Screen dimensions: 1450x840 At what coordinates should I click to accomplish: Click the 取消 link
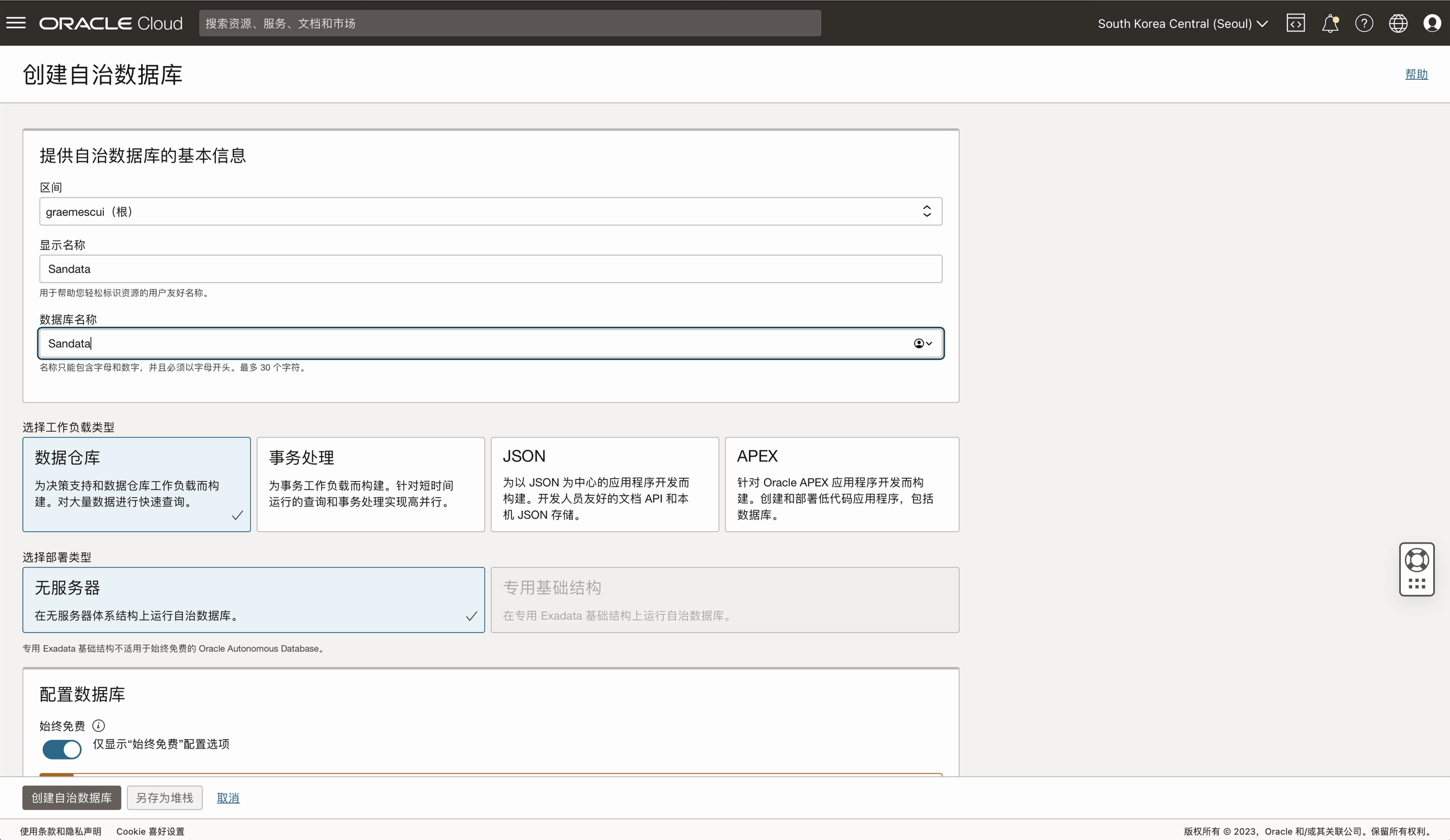pyautogui.click(x=228, y=798)
